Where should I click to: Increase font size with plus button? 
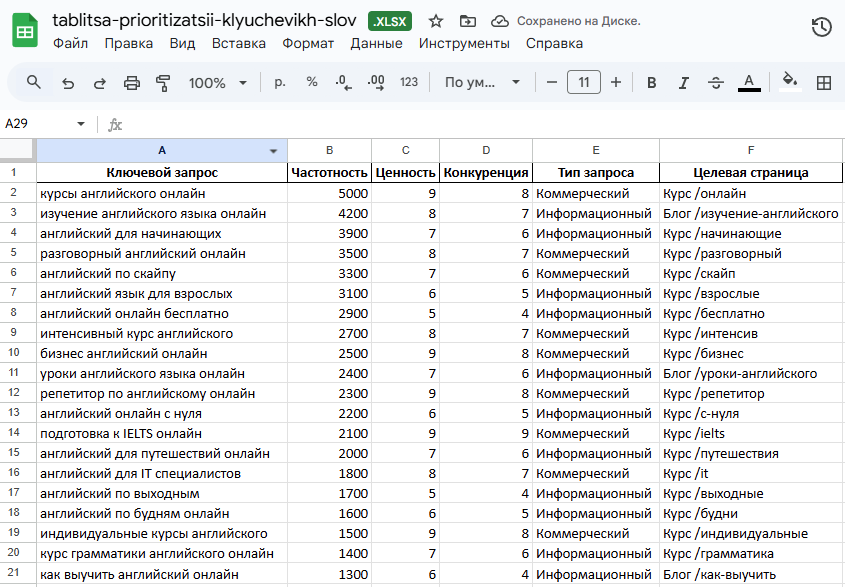tap(616, 82)
